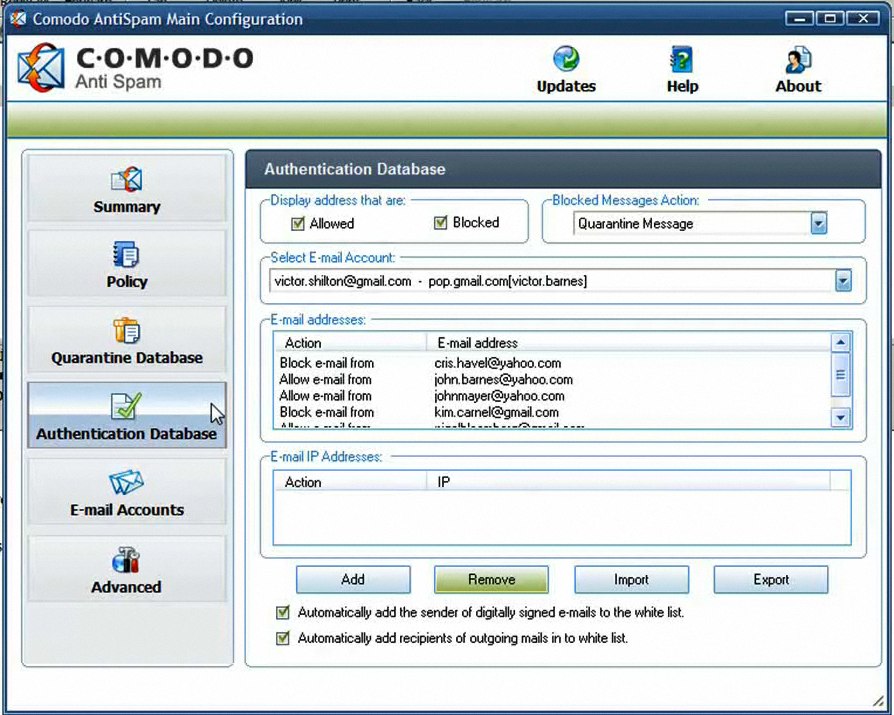Select the johnmayer@yahoo.com entry
Image resolution: width=894 pixels, height=715 pixels.
pyautogui.click(x=499, y=396)
